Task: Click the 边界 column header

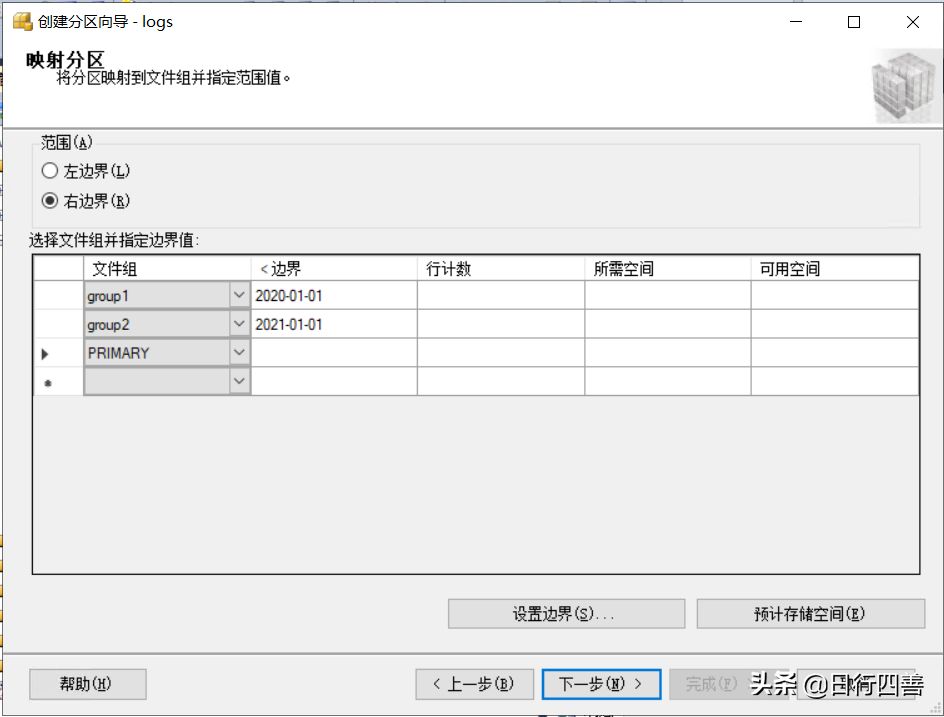Action: [333, 269]
